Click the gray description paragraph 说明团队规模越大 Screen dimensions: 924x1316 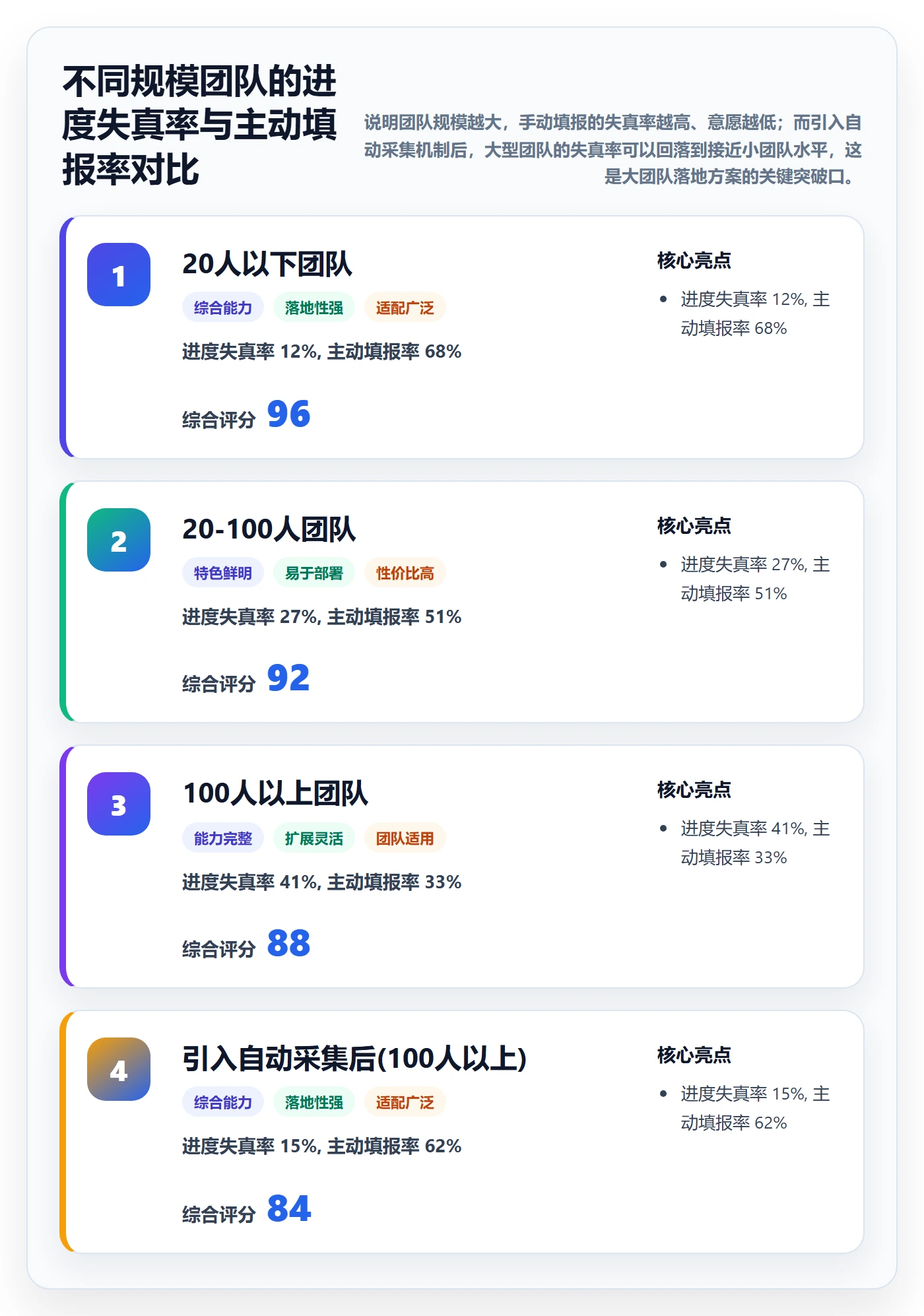(x=612, y=150)
